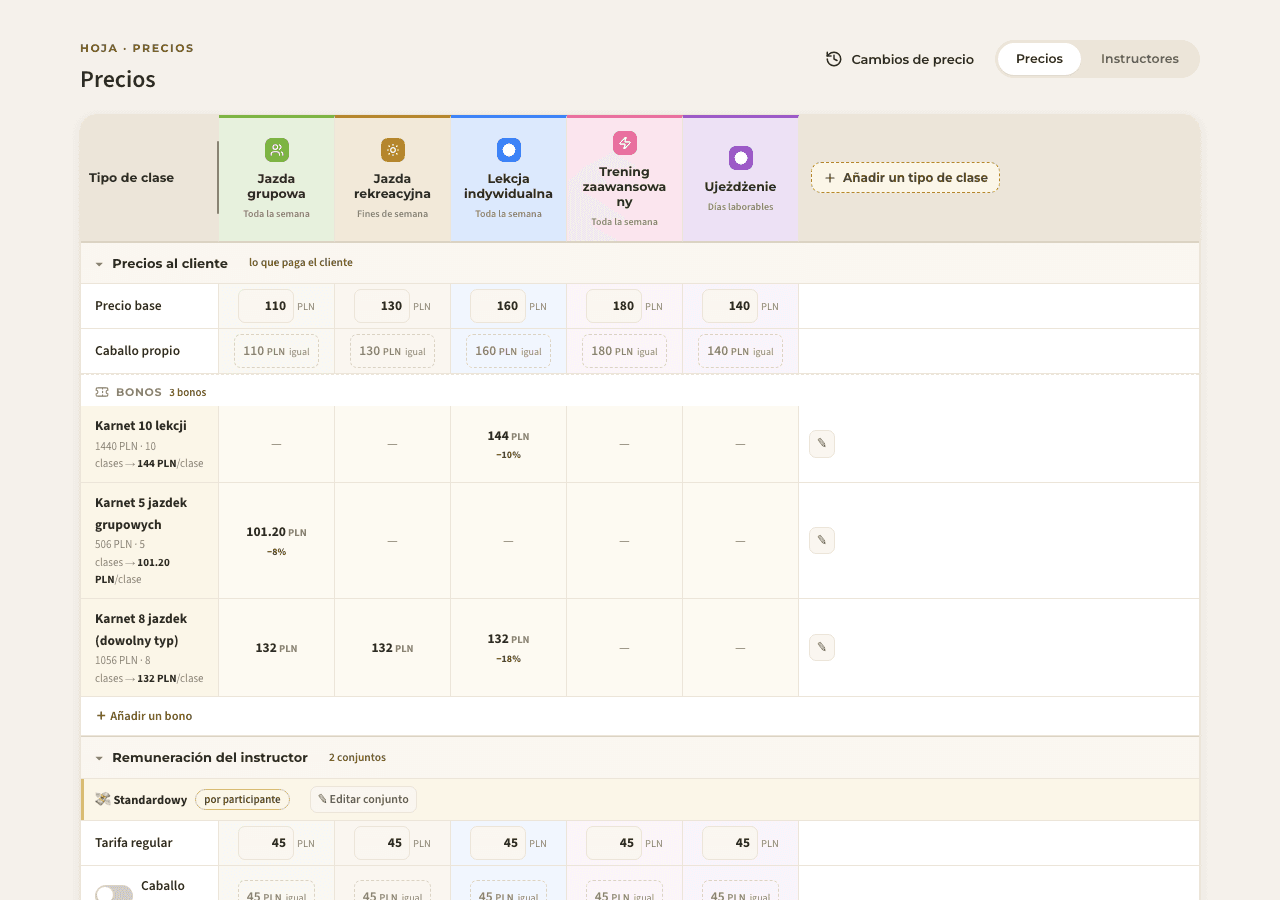The image size is (1280, 900).
Task: Click Caballo propio cell 130 PLN igual
Action: coord(393,351)
